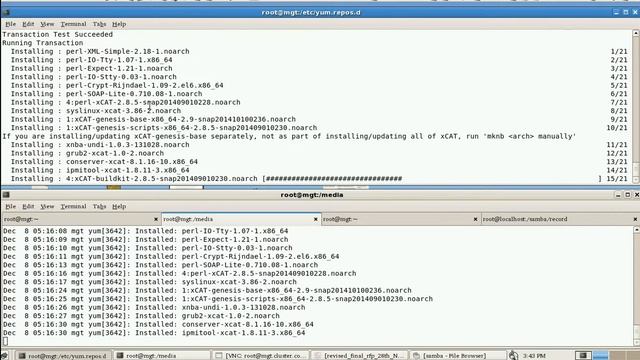
Task: Open the View menu in the root@mgt:/media window
Action: coord(47,207)
